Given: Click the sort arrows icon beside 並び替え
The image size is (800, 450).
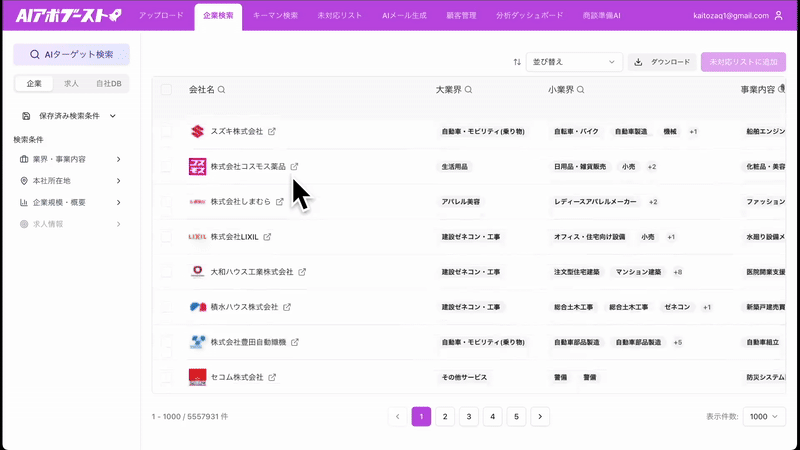Looking at the screenshot, I should click(517, 62).
